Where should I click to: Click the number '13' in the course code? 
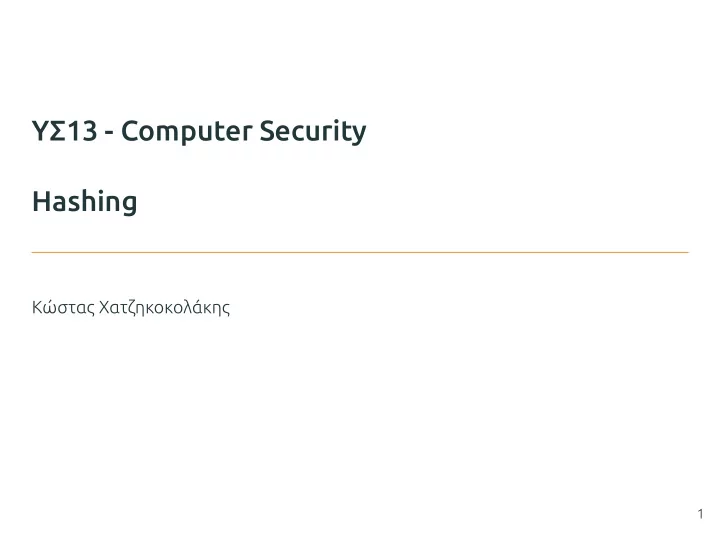pyautogui.click(x=82, y=131)
